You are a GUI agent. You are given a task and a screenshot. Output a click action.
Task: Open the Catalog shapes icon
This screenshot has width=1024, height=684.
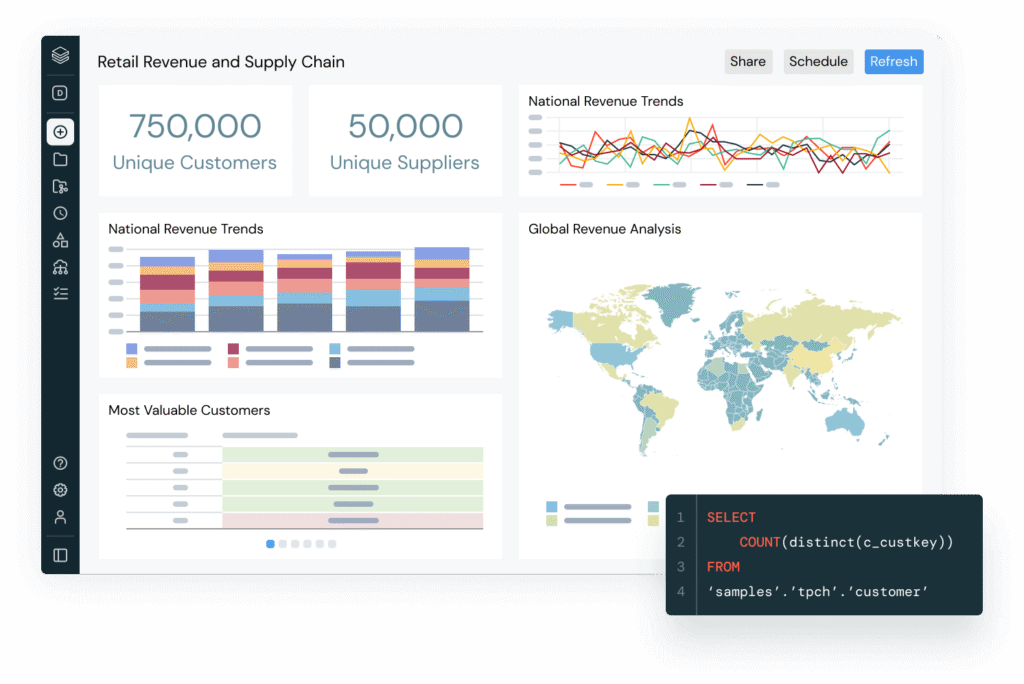tap(60, 240)
